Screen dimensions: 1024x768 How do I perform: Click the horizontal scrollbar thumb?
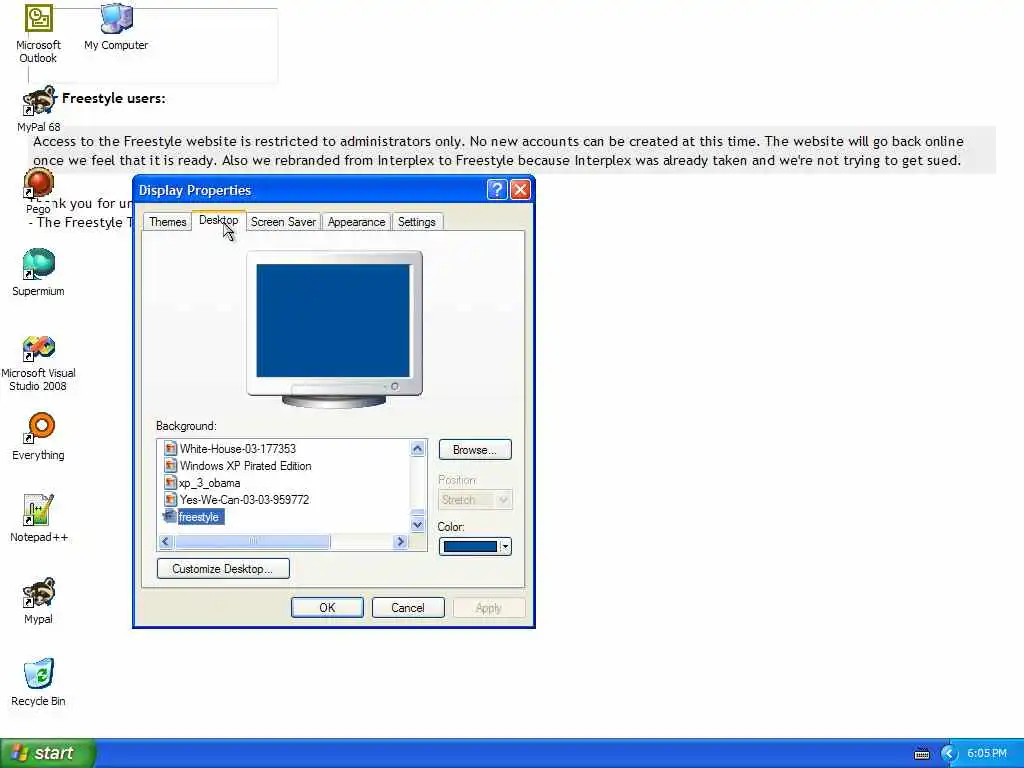pyautogui.click(x=253, y=541)
